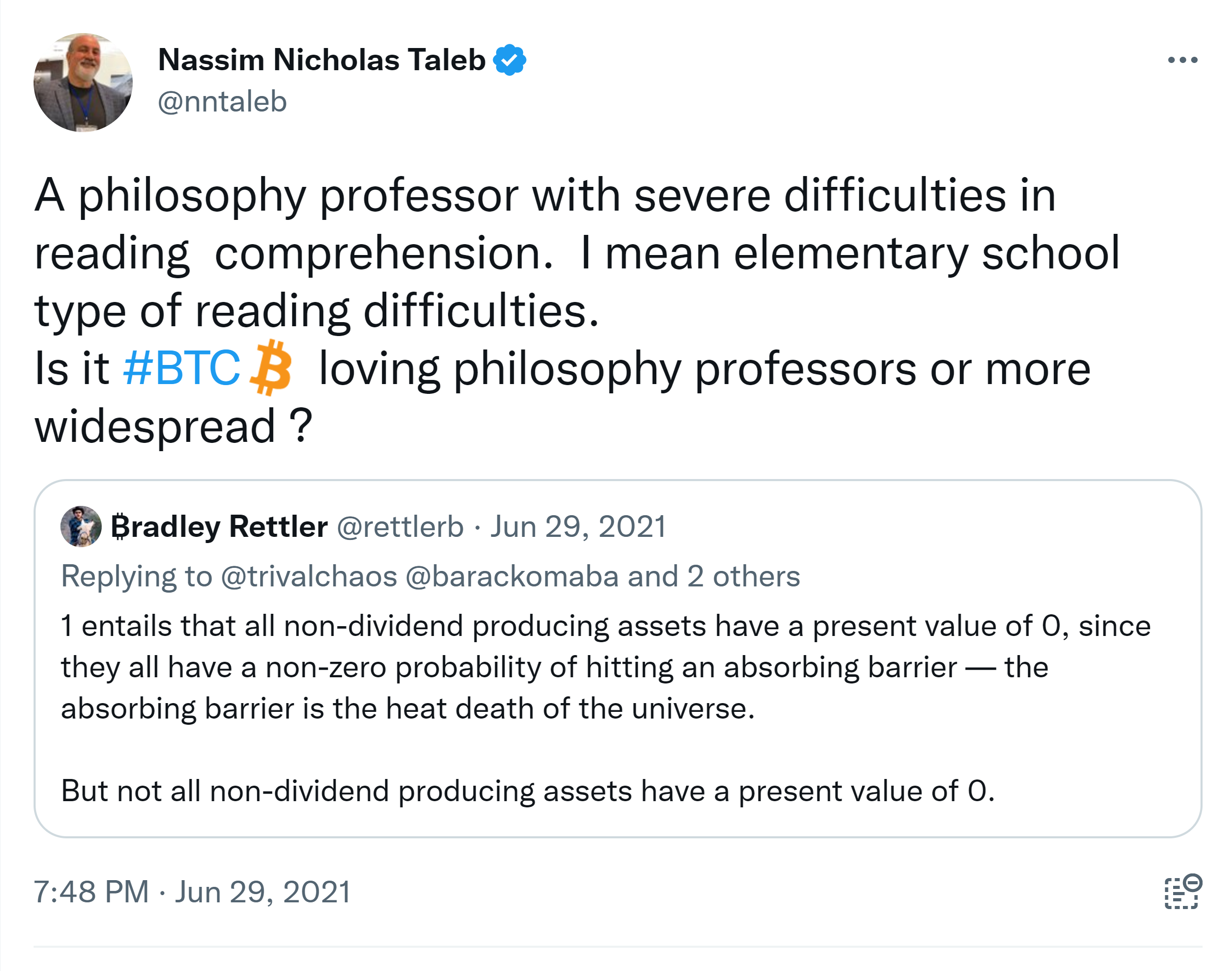Click the #BTC hashtag link
1232x971 pixels.
(x=181, y=368)
